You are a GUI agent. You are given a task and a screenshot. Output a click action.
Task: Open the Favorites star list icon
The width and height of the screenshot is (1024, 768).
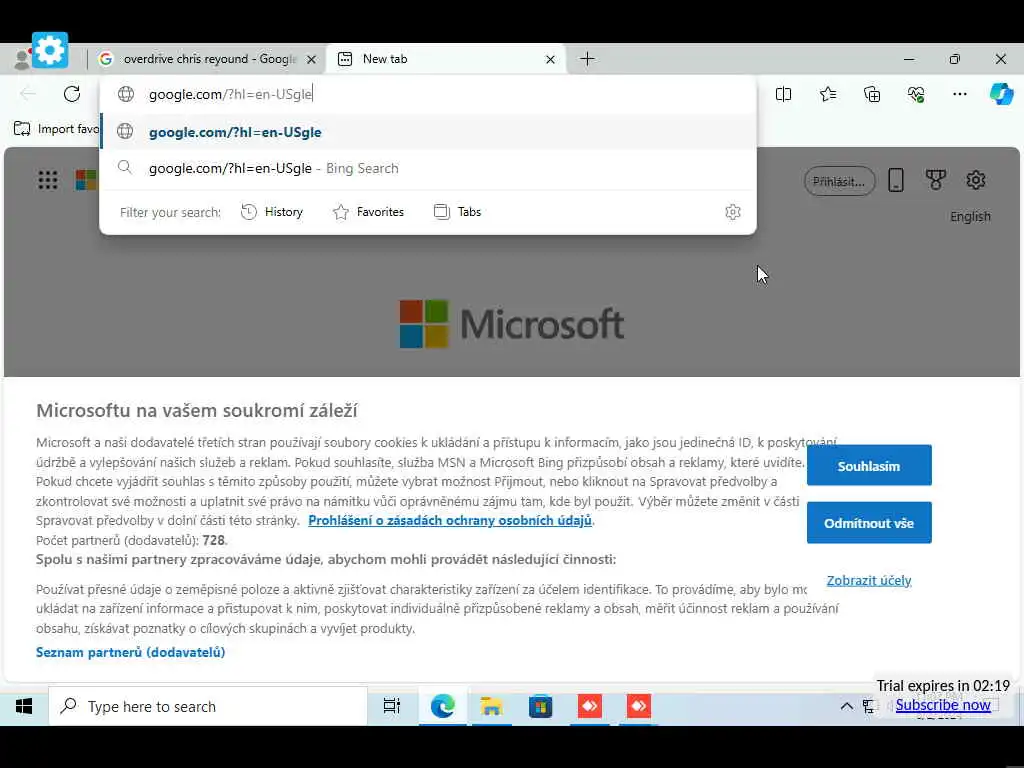pos(827,94)
